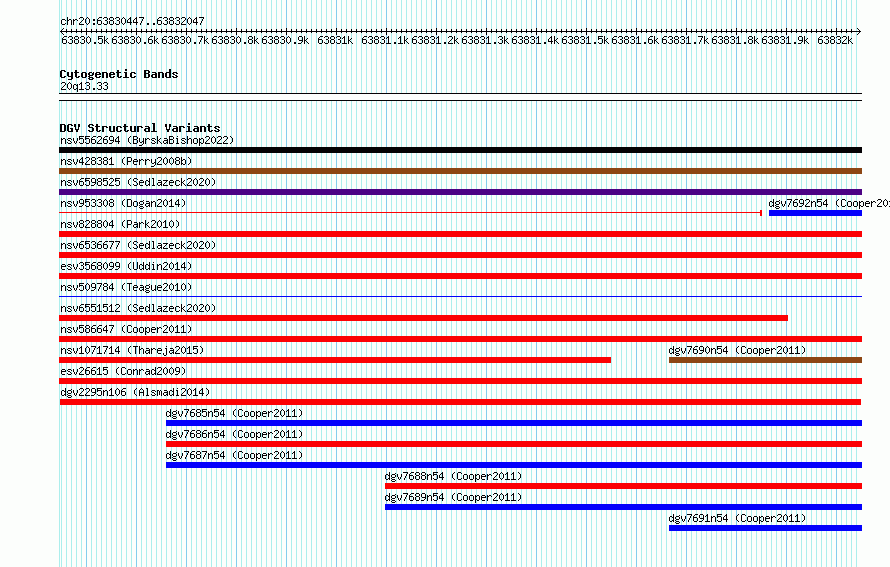Image resolution: width=890 pixels, height=567 pixels.
Task: Select the brown dgv7690n54 variant bar
Action: pyautogui.click(x=765, y=360)
